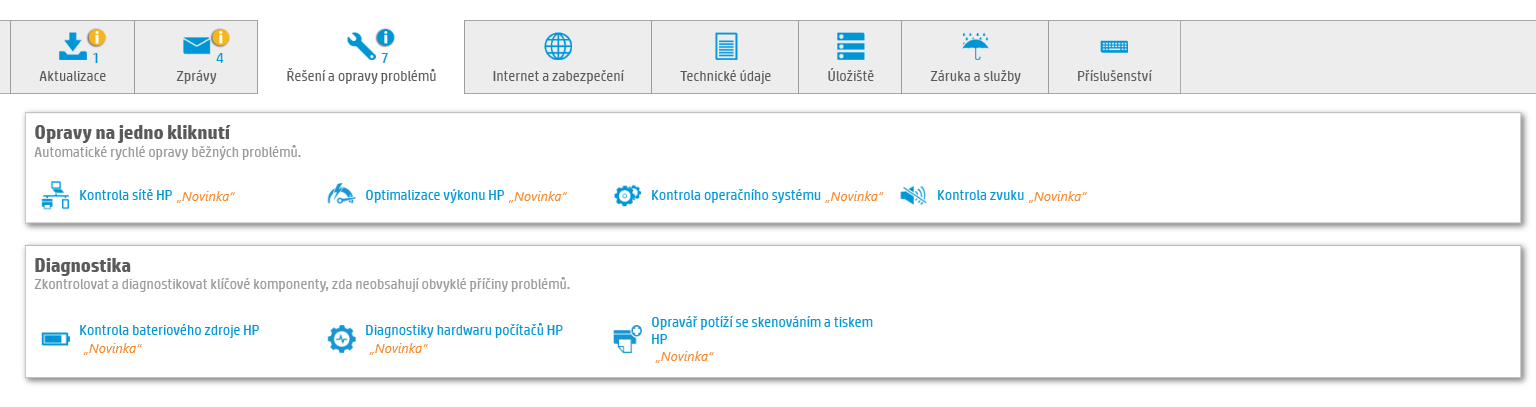
Task: Open the Technické údaje tab
Action: 725,76
